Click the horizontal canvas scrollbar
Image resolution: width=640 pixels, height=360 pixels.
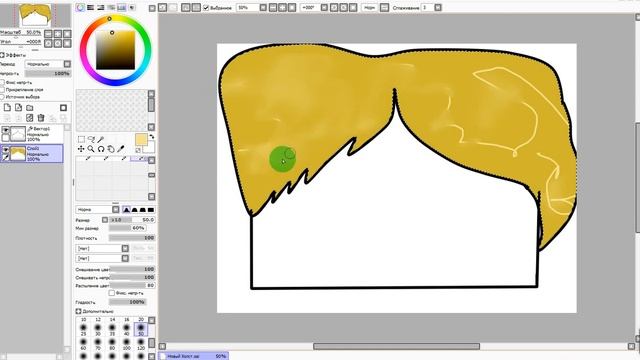396,346
